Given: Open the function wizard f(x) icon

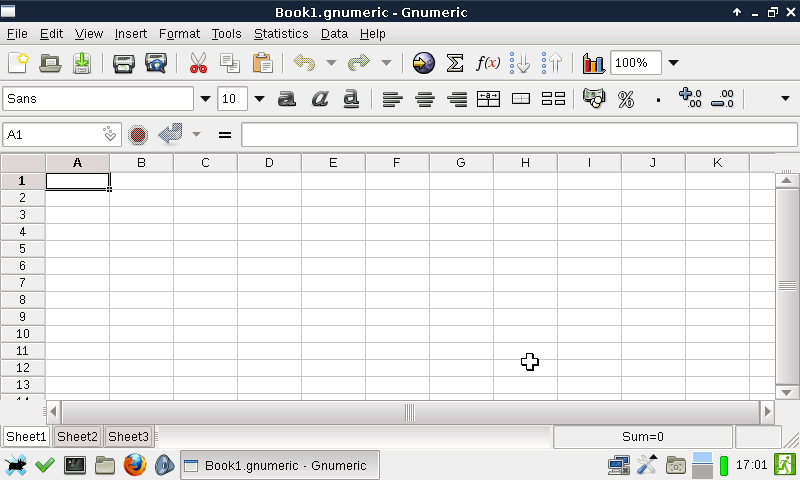Looking at the screenshot, I should (487, 63).
